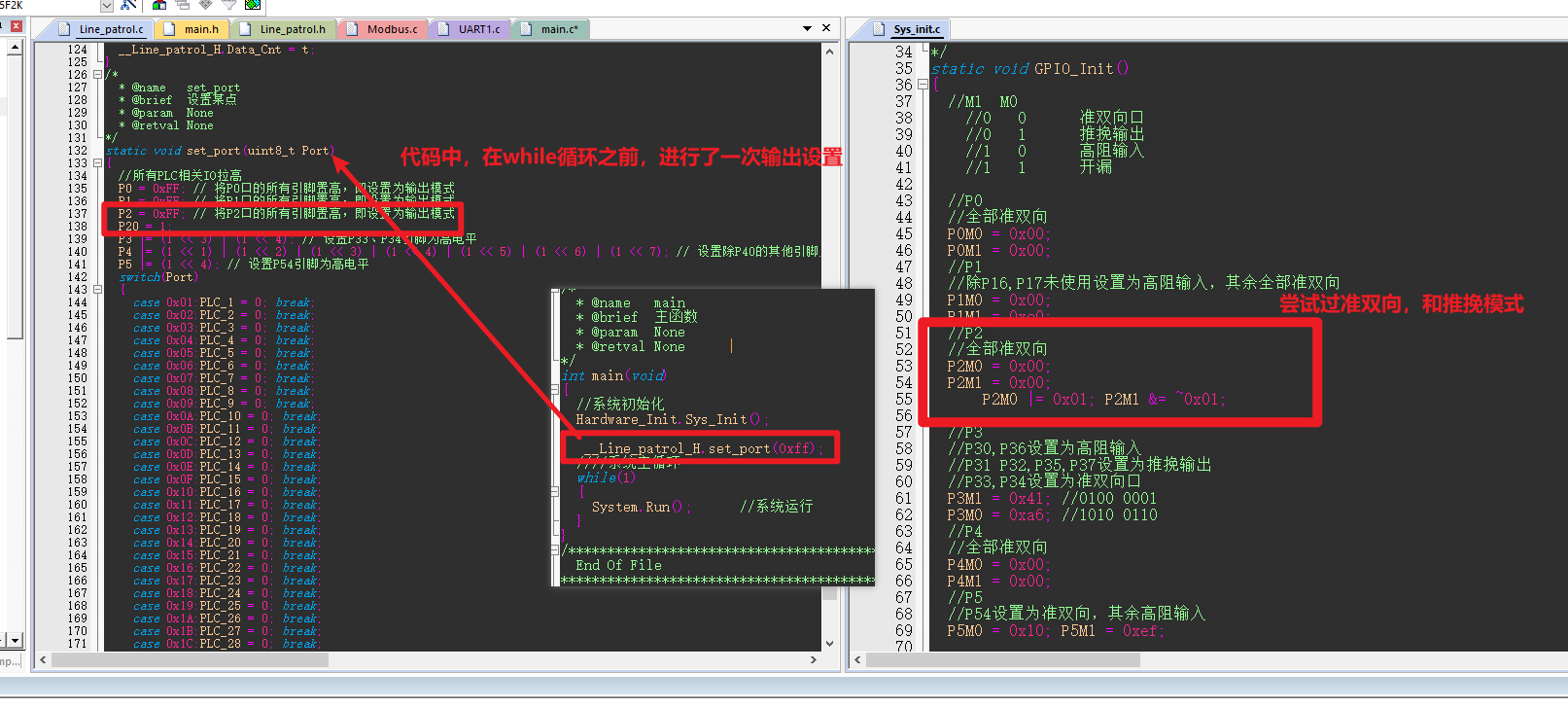Click project panel scrollbar up arrow

pyautogui.click(x=15, y=47)
